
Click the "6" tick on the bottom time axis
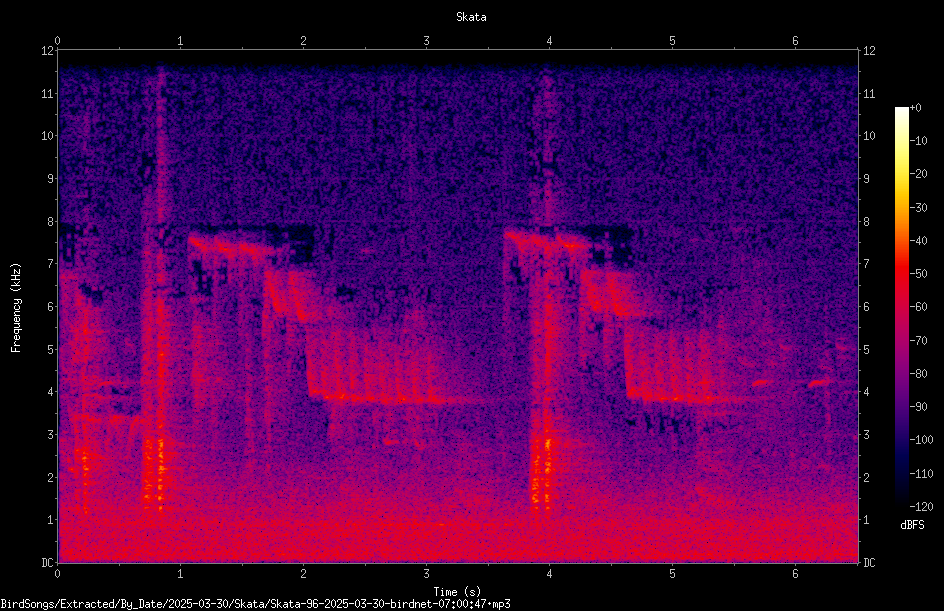pyautogui.click(x=795, y=574)
